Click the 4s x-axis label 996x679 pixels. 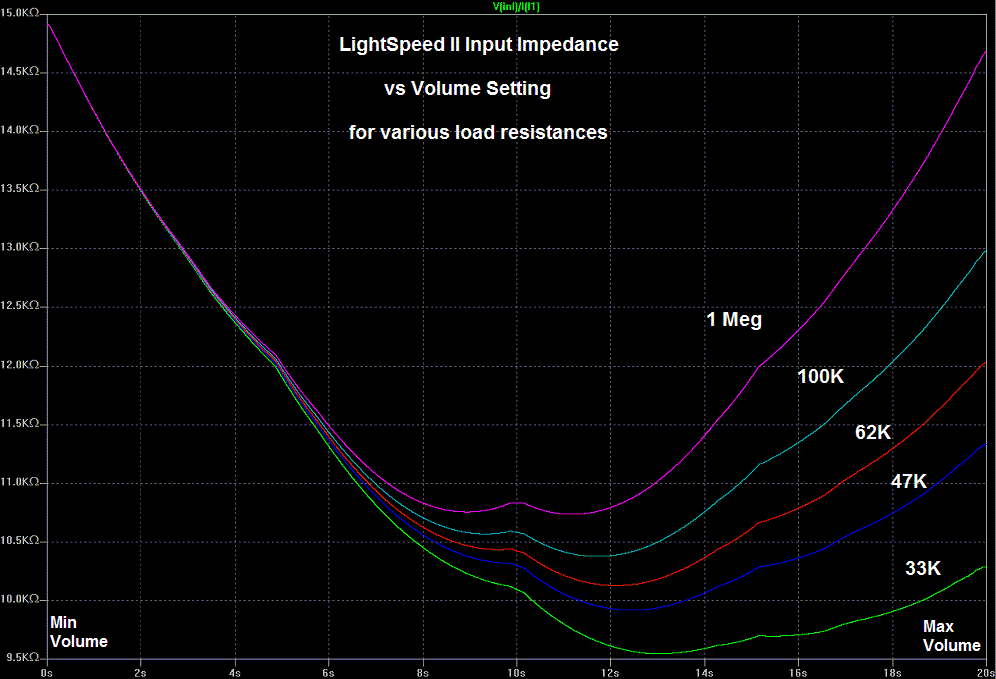pyautogui.click(x=234, y=673)
